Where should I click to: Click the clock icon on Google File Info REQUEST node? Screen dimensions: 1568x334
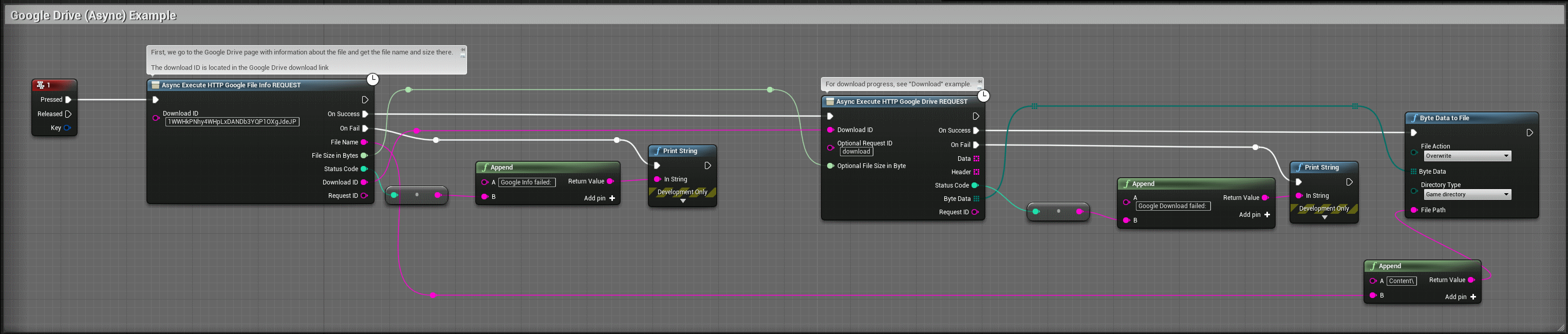pos(372,79)
